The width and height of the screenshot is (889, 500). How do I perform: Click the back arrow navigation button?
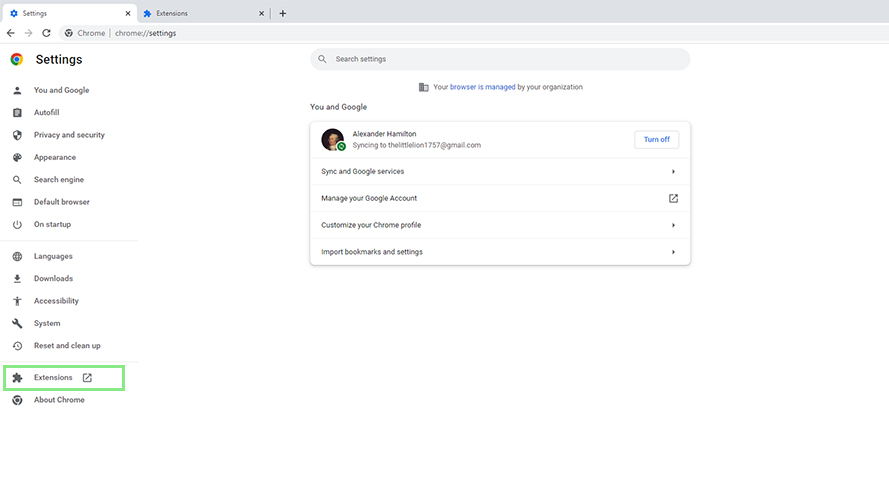11,33
